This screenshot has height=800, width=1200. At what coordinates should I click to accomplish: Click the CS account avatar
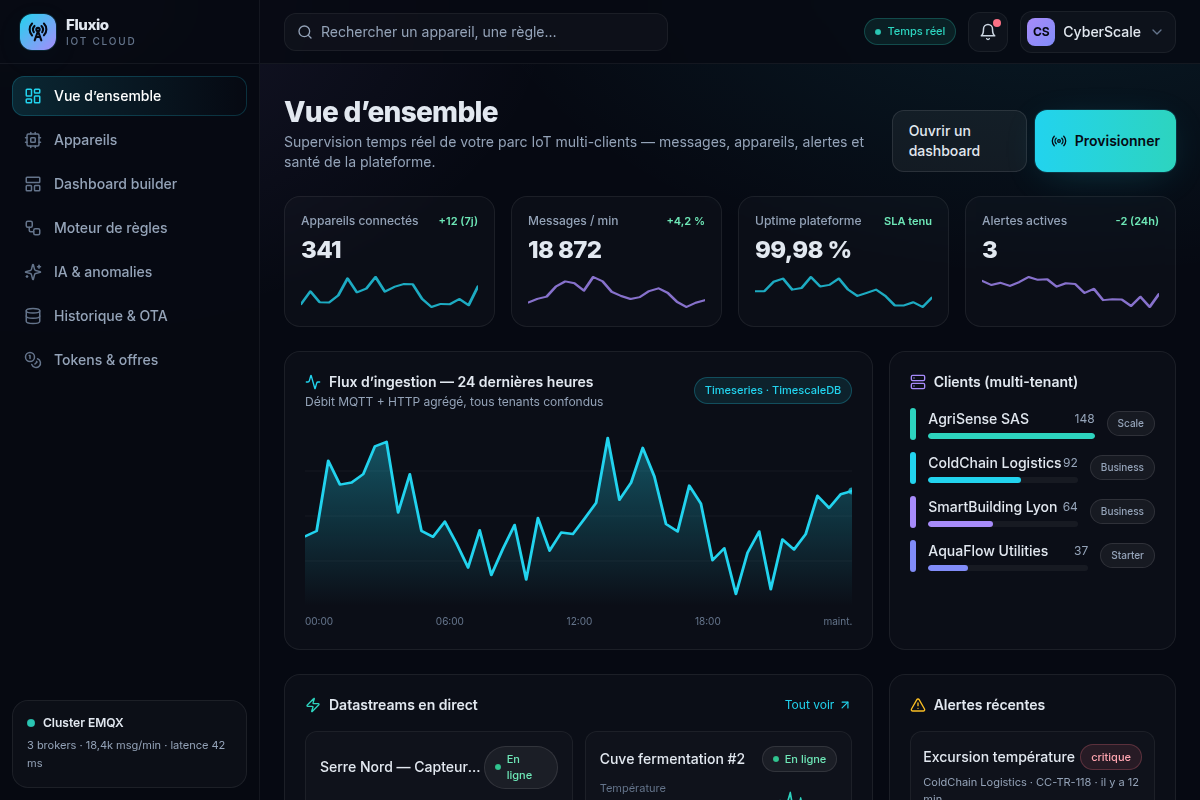[1041, 32]
